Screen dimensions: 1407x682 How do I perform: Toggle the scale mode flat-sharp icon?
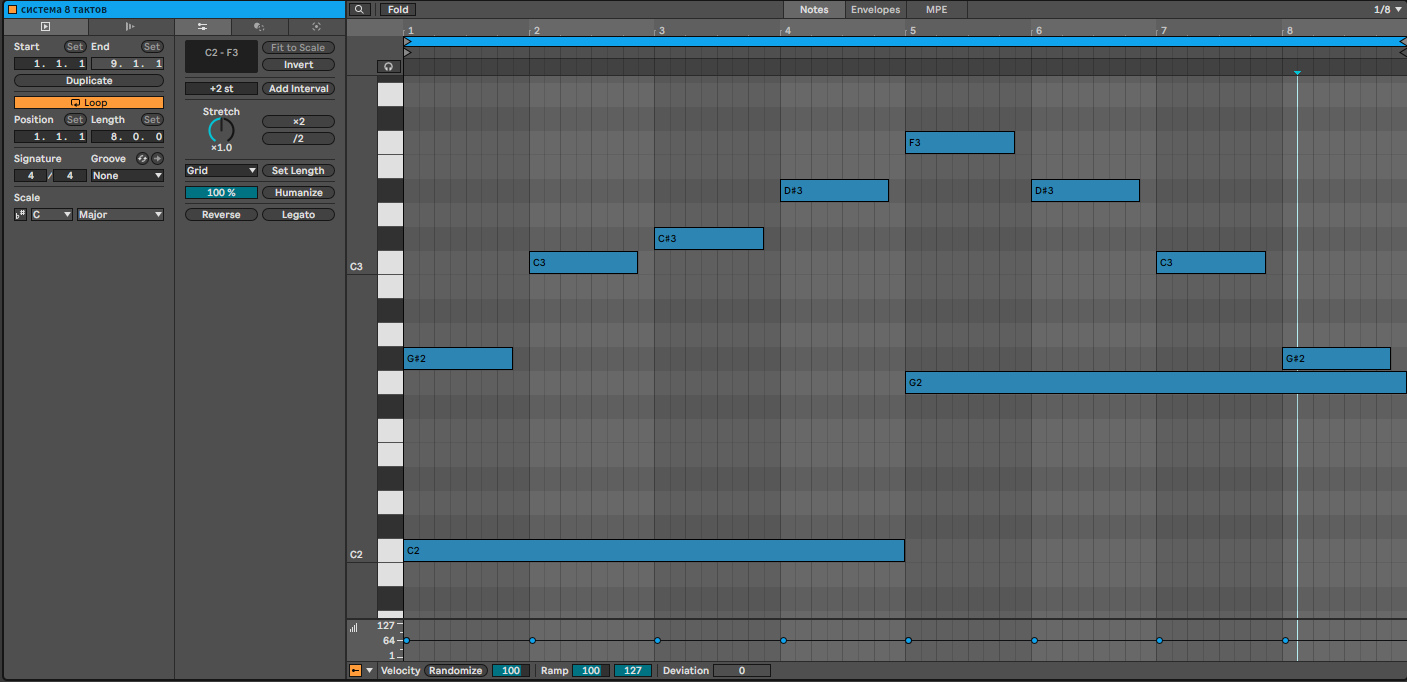21,215
